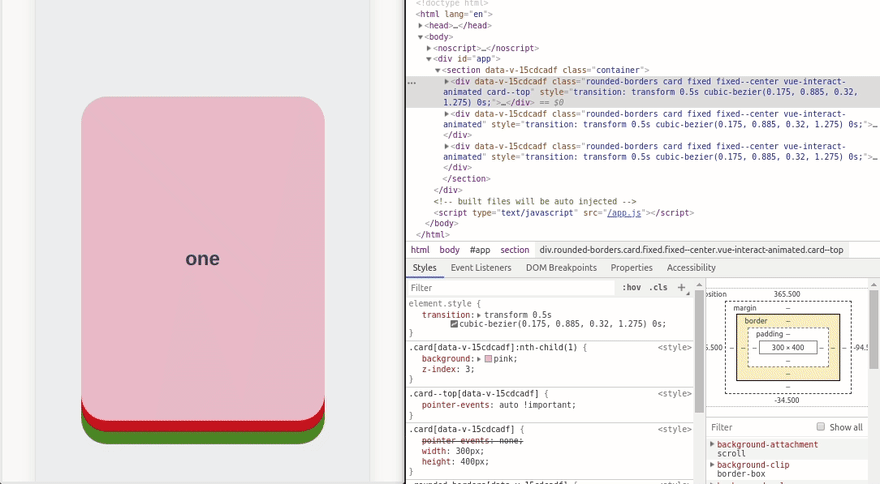The image size is (880, 484).
Task: Select the closing body tag row
Action: (441, 223)
